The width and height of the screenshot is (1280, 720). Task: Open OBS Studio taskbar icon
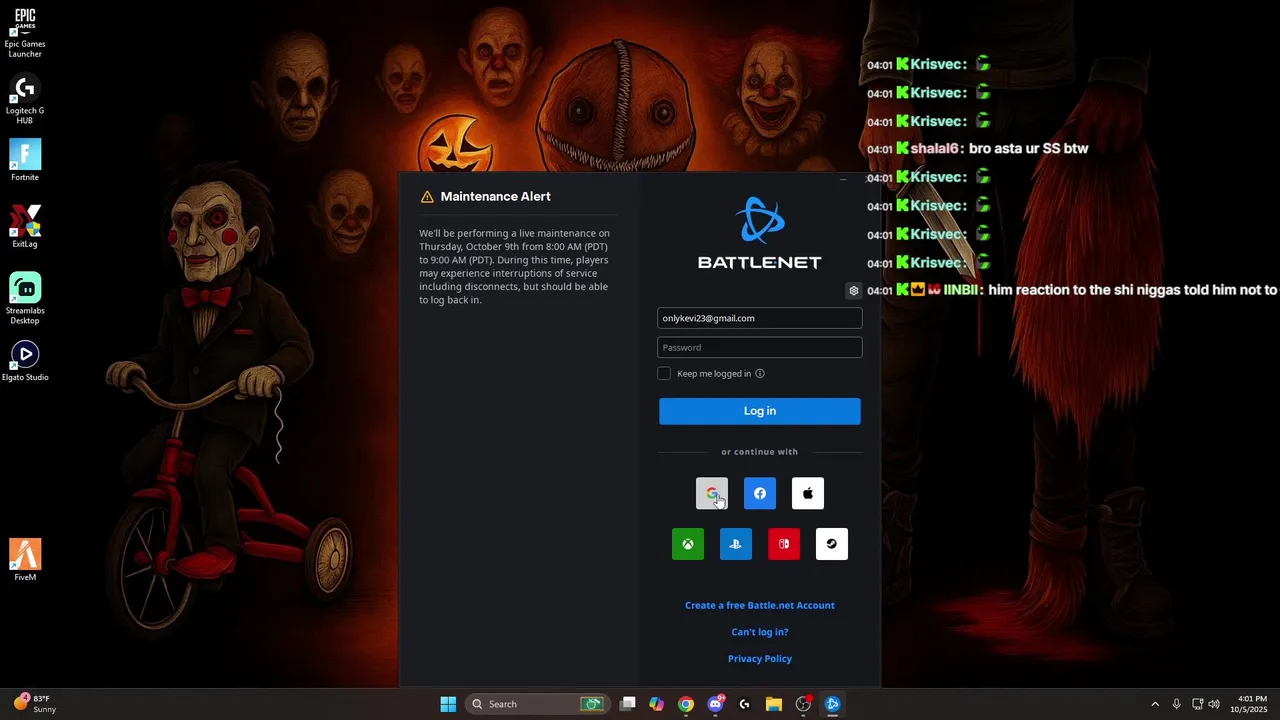pos(803,704)
